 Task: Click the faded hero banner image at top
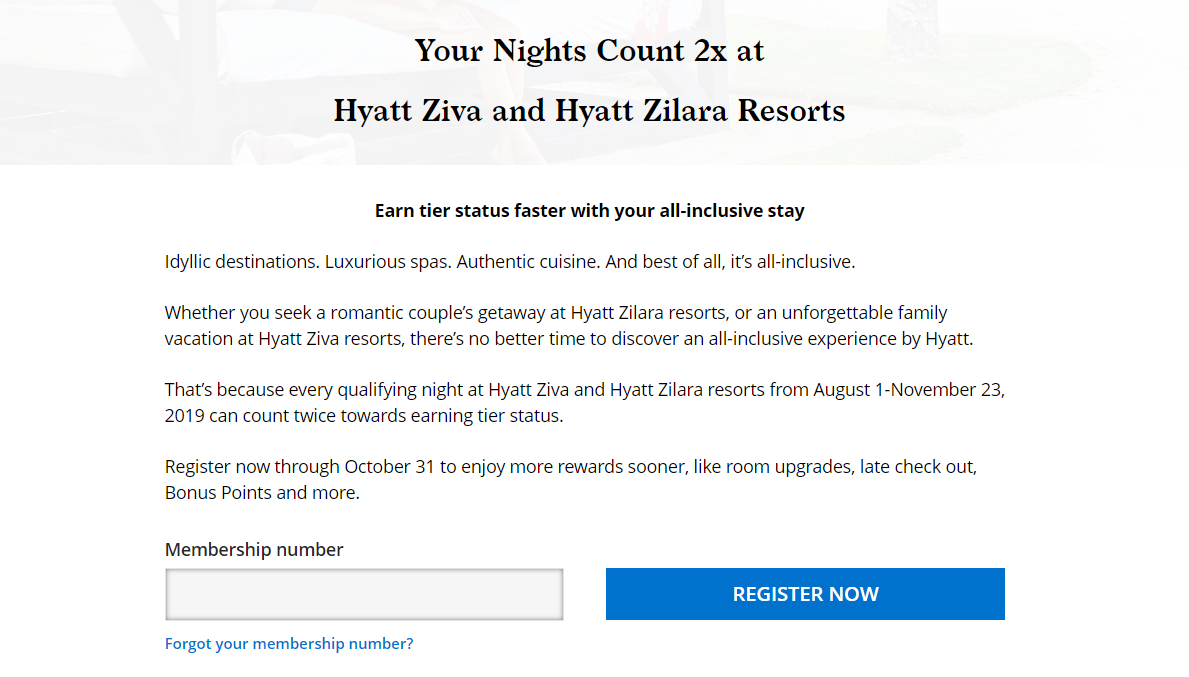click(x=150, y=80)
